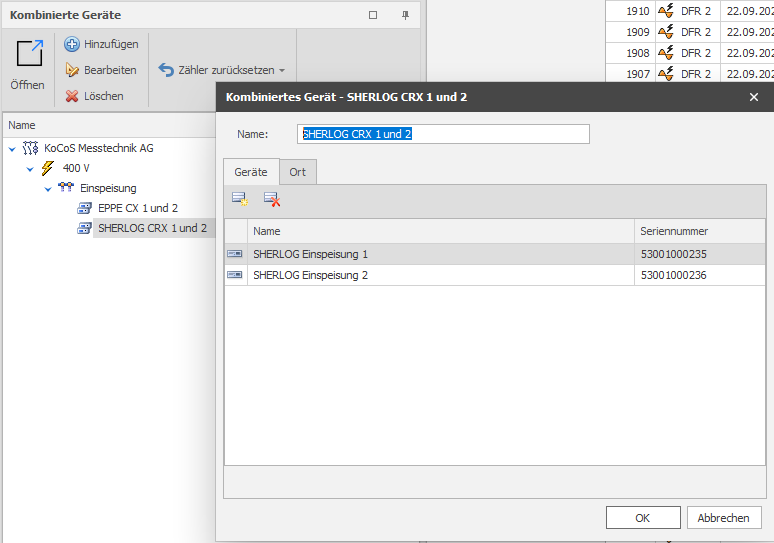Image resolution: width=774 pixels, height=543 pixels.
Task: Click record number 1909 in background table
Action: [638, 32]
